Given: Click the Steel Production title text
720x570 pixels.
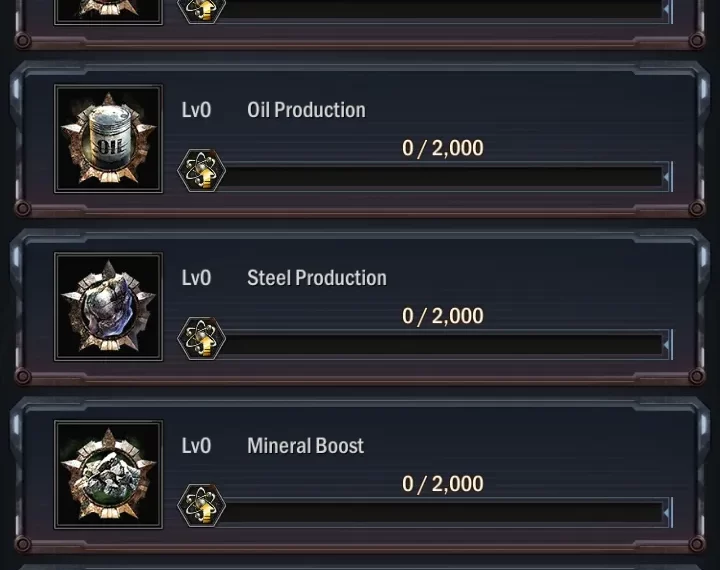Looking at the screenshot, I should (316, 278).
